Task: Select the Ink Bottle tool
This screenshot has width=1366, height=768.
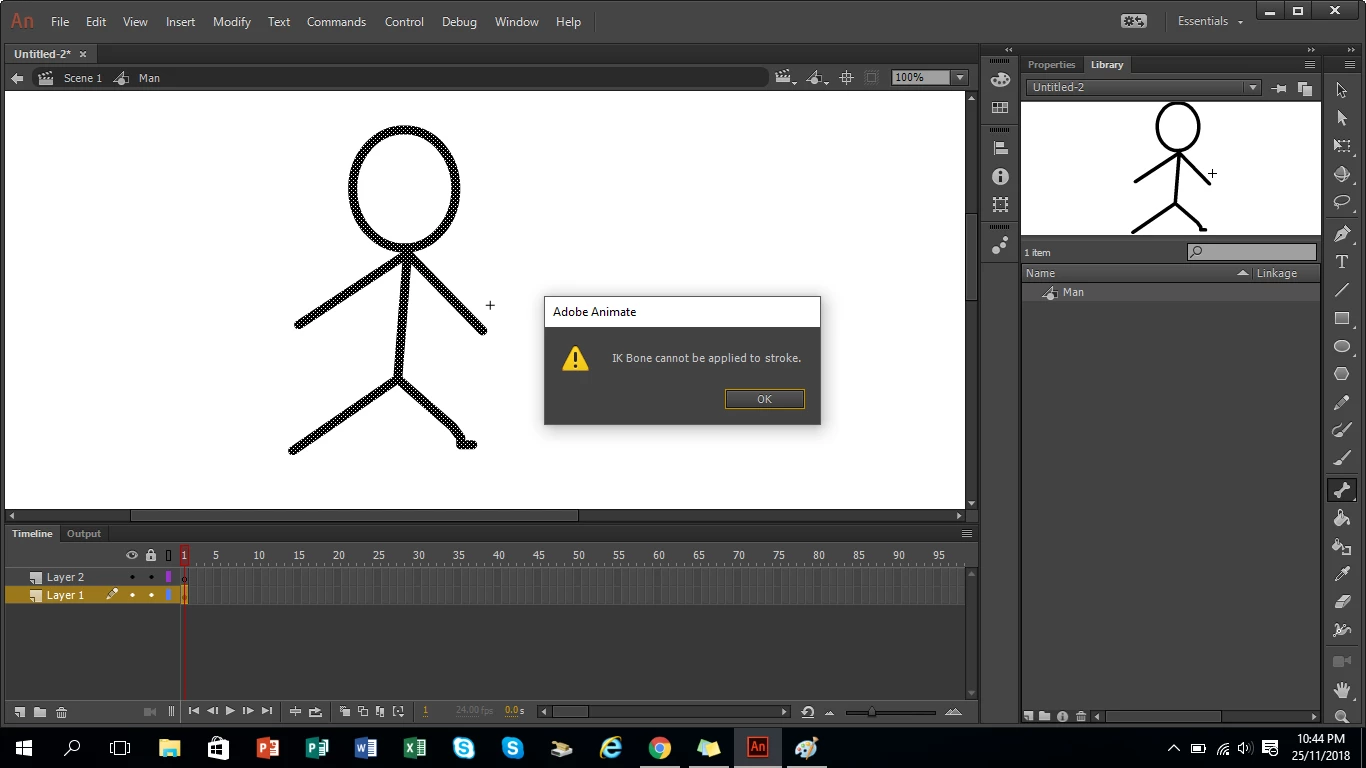Action: pyautogui.click(x=1342, y=546)
